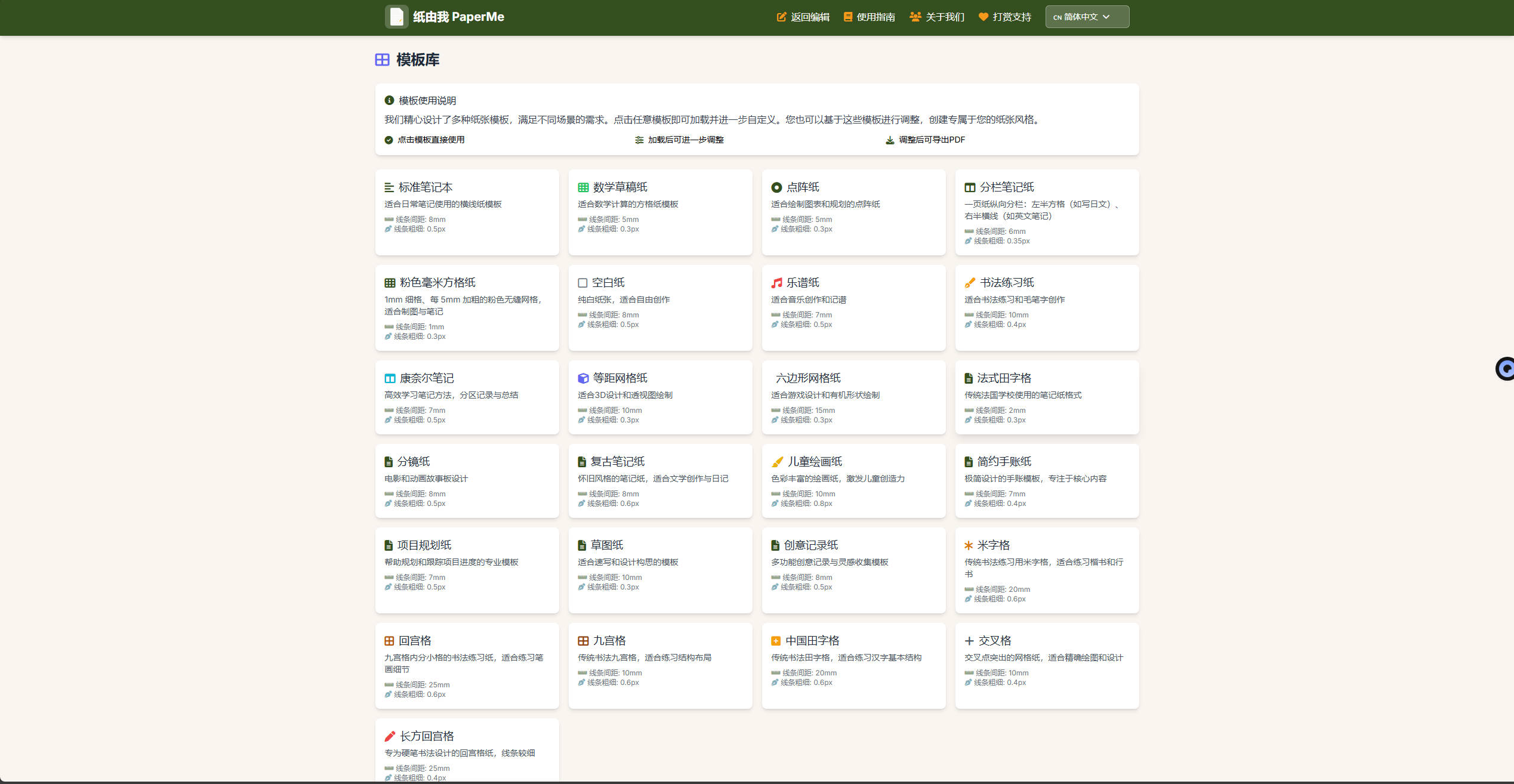Click the paintbrush icon beside 儿童绘画纸

pos(777,462)
